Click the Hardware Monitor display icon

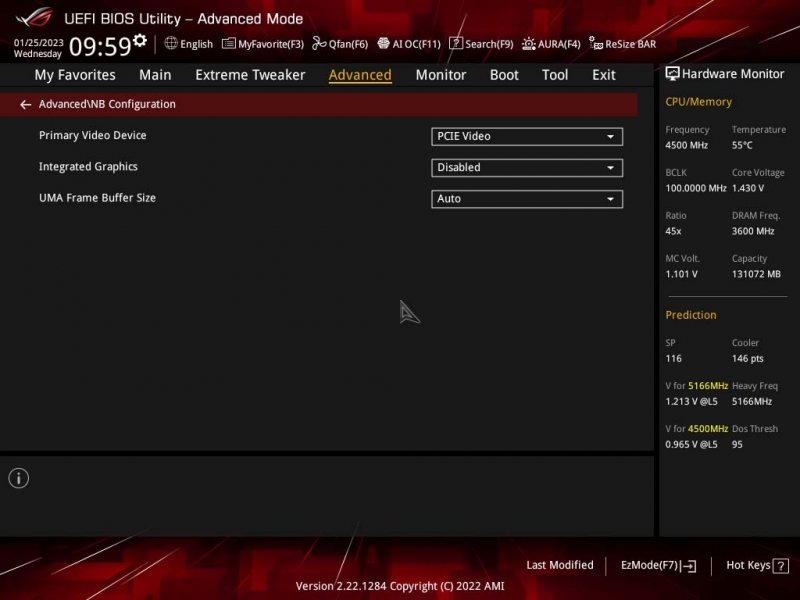672,74
